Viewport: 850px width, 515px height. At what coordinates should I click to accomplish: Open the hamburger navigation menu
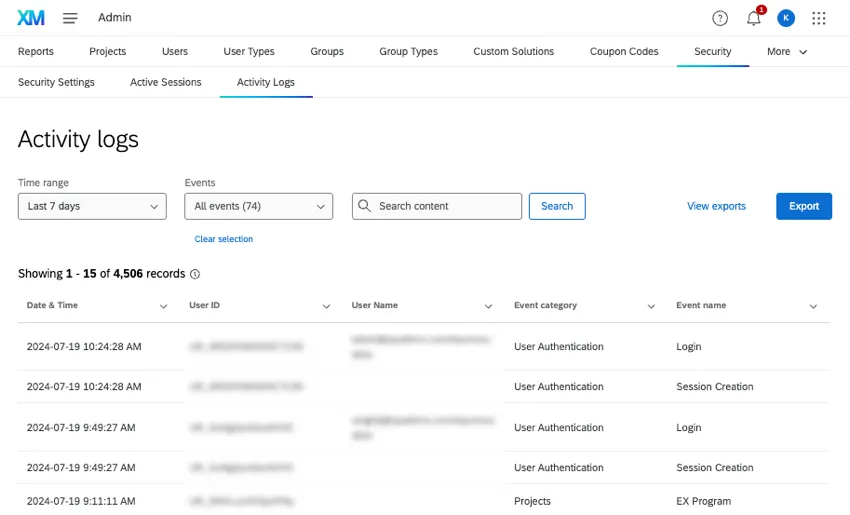click(x=70, y=18)
